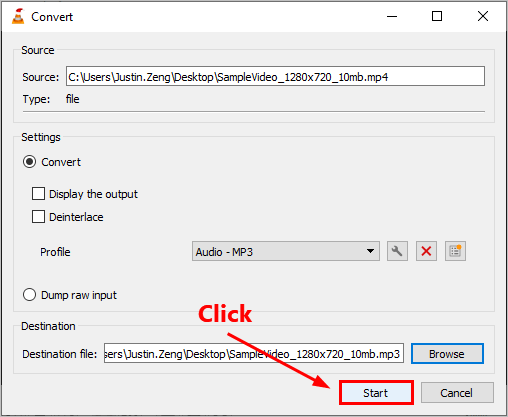Click the Source path field
This screenshot has width=508, height=417.
click(275, 76)
